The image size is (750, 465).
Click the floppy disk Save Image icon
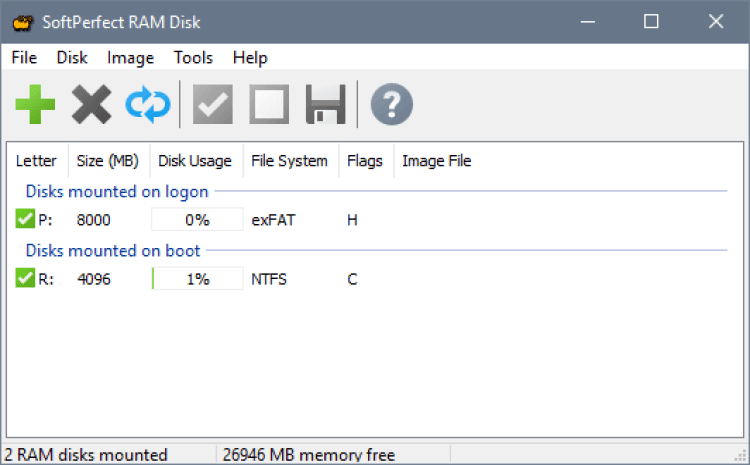point(325,104)
